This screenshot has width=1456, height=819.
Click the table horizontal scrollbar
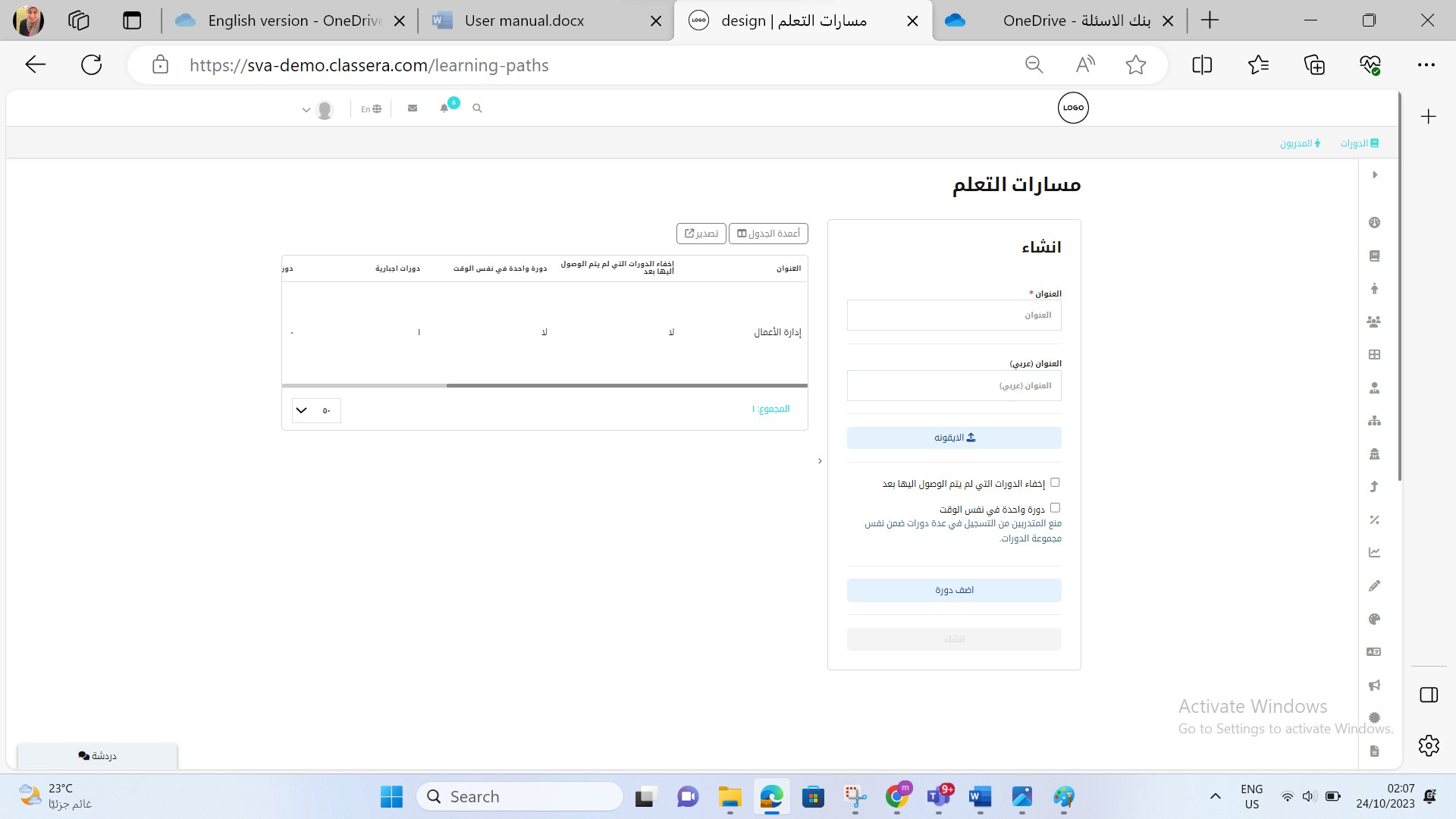[626, 386]
